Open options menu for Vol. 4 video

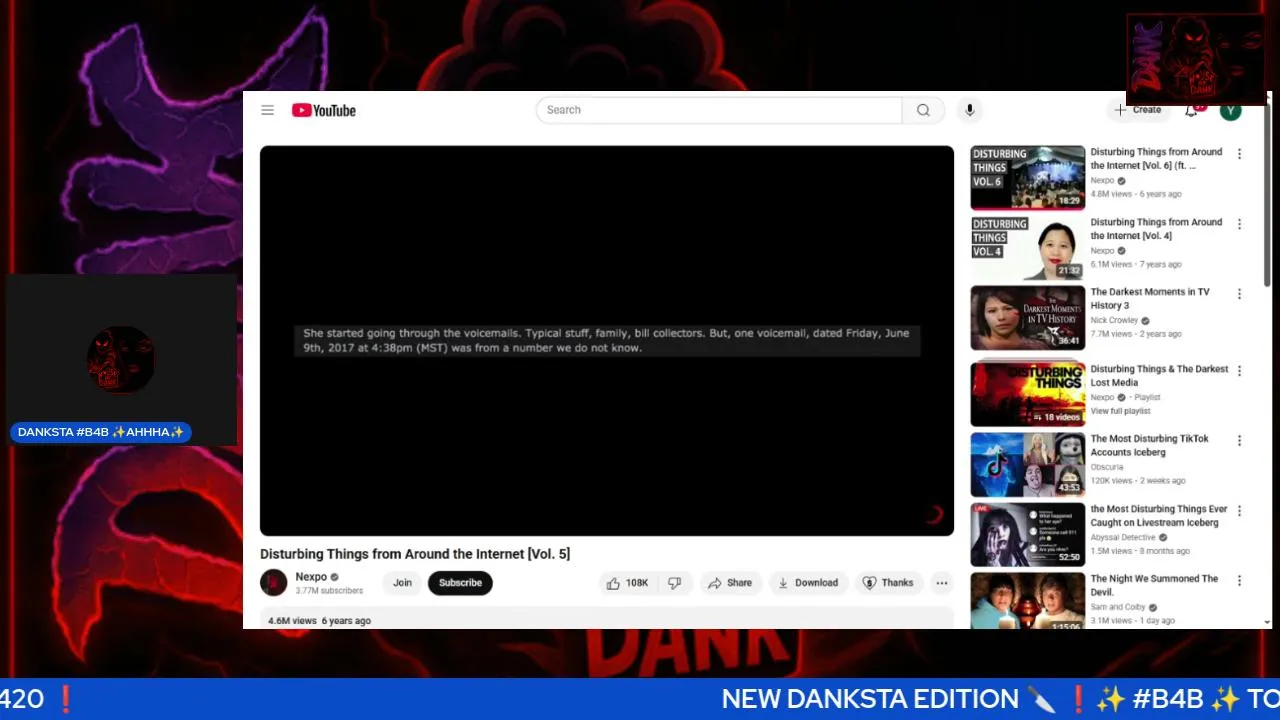coord(1239,224)
